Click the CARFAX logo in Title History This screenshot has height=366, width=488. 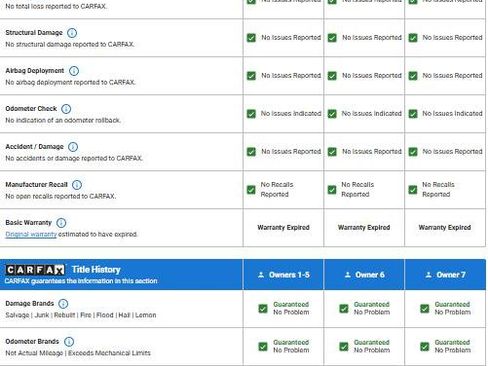[x=35, y=270]
